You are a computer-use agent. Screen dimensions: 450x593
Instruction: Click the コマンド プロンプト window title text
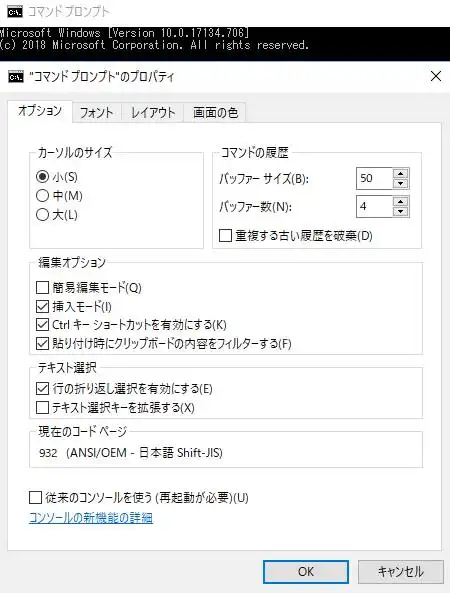point(69,12)
